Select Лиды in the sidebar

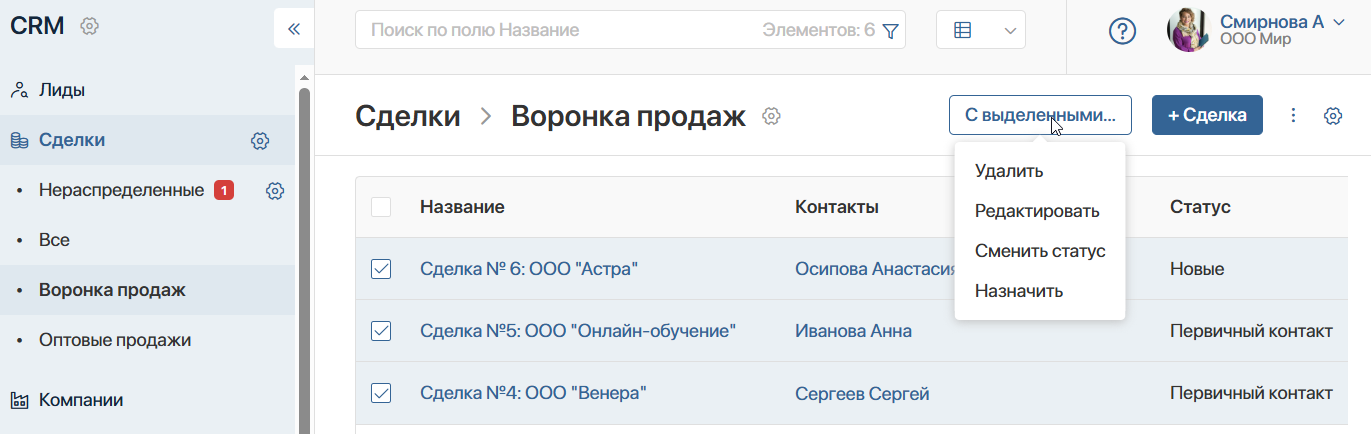point(62,90)
